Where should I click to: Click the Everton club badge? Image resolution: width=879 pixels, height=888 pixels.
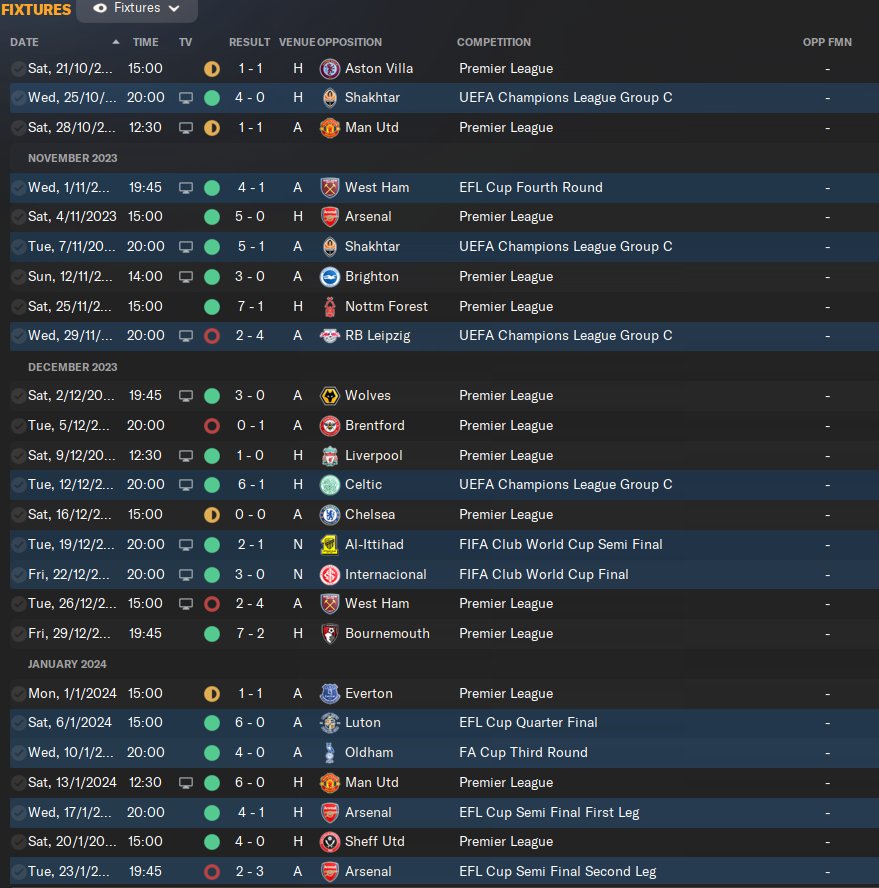pyautogui.click(x=330, y=694)
